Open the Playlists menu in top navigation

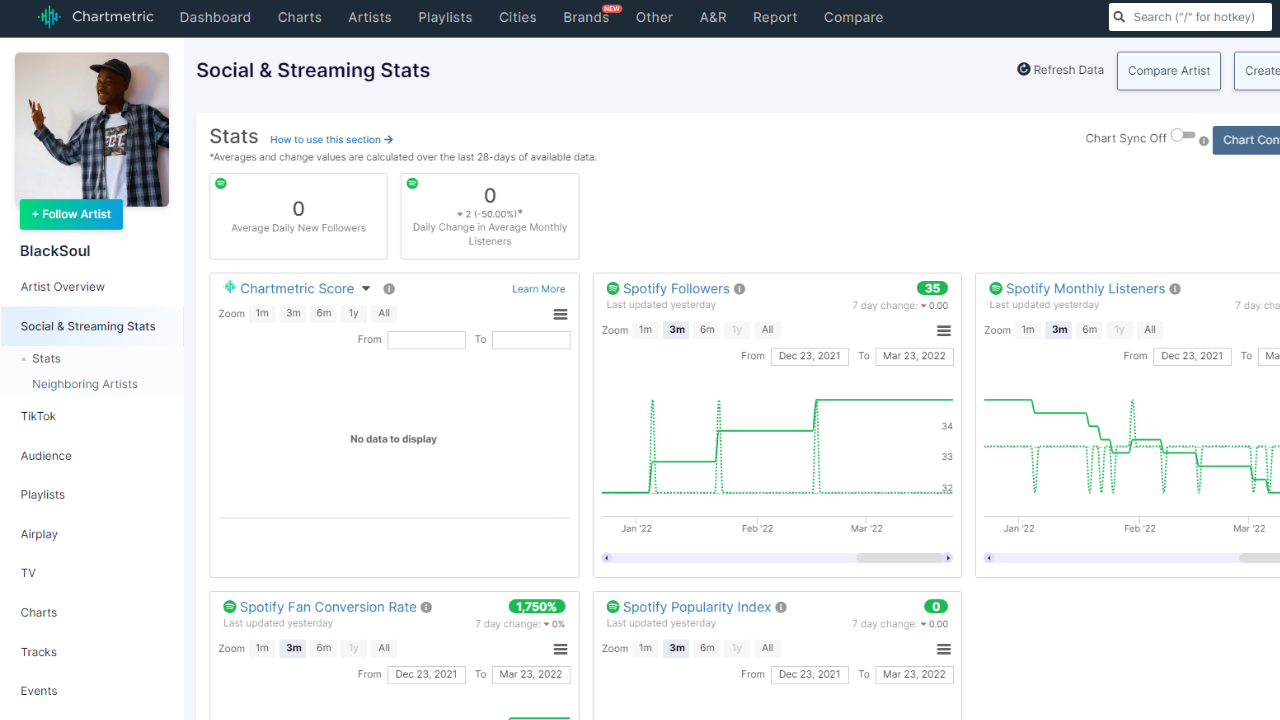445,17
